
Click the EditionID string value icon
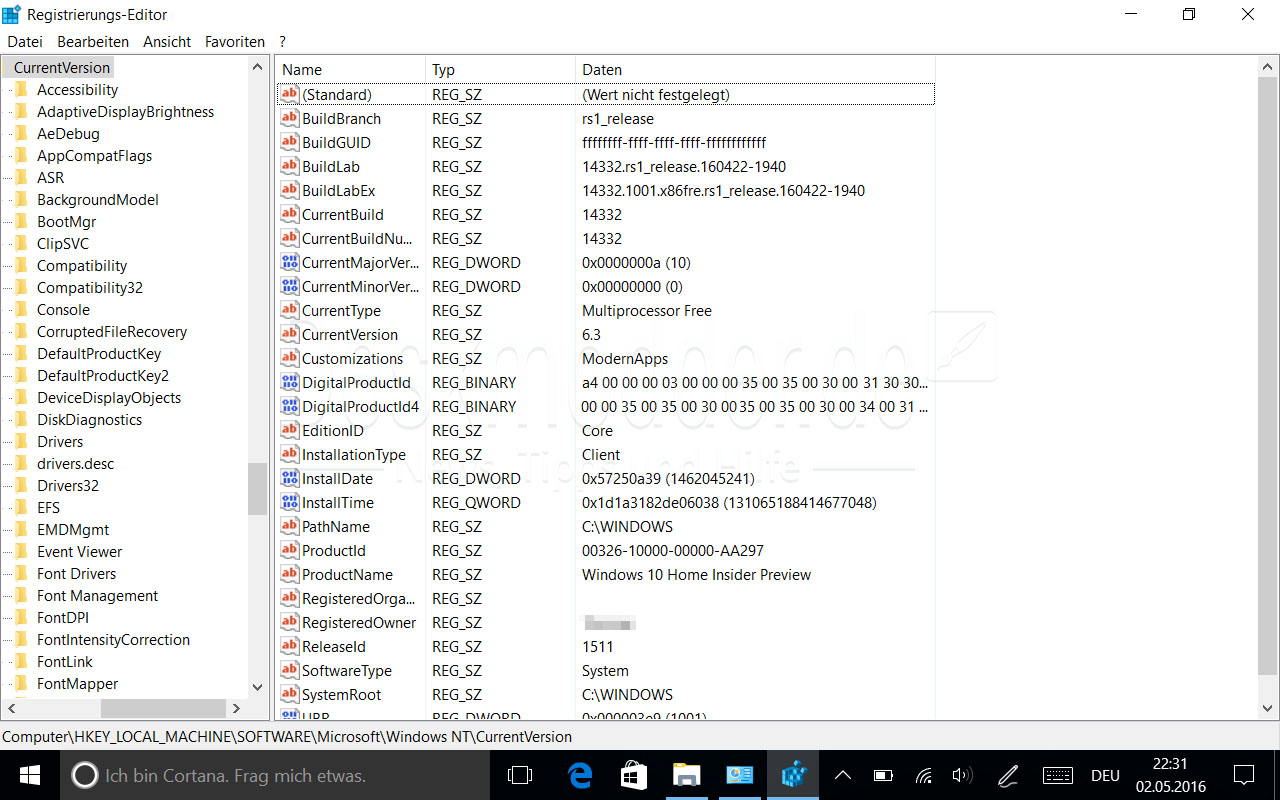tap(290, 430)
